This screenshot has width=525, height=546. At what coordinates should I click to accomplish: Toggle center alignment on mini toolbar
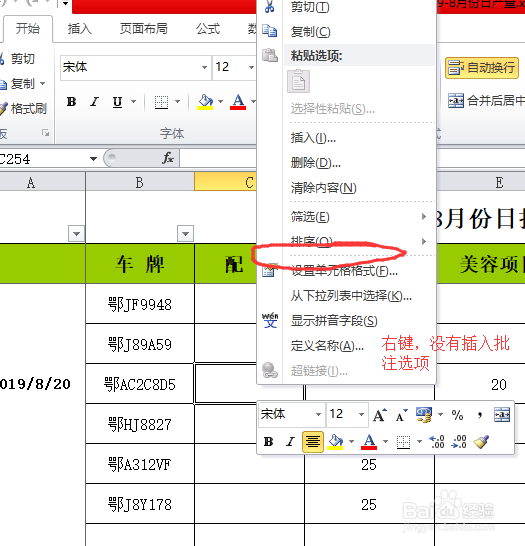313,442
